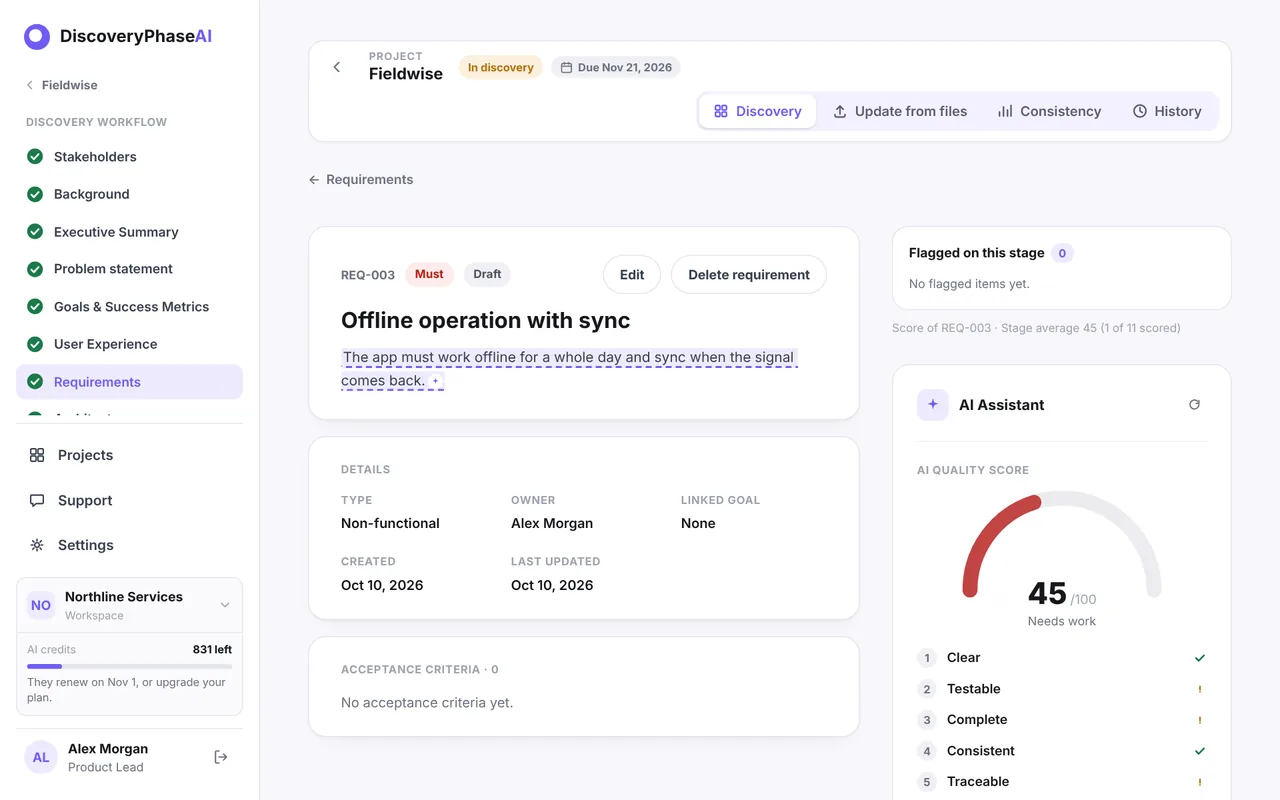Click the Settings gear icon
1280x800 pixels.
[37, 545]
